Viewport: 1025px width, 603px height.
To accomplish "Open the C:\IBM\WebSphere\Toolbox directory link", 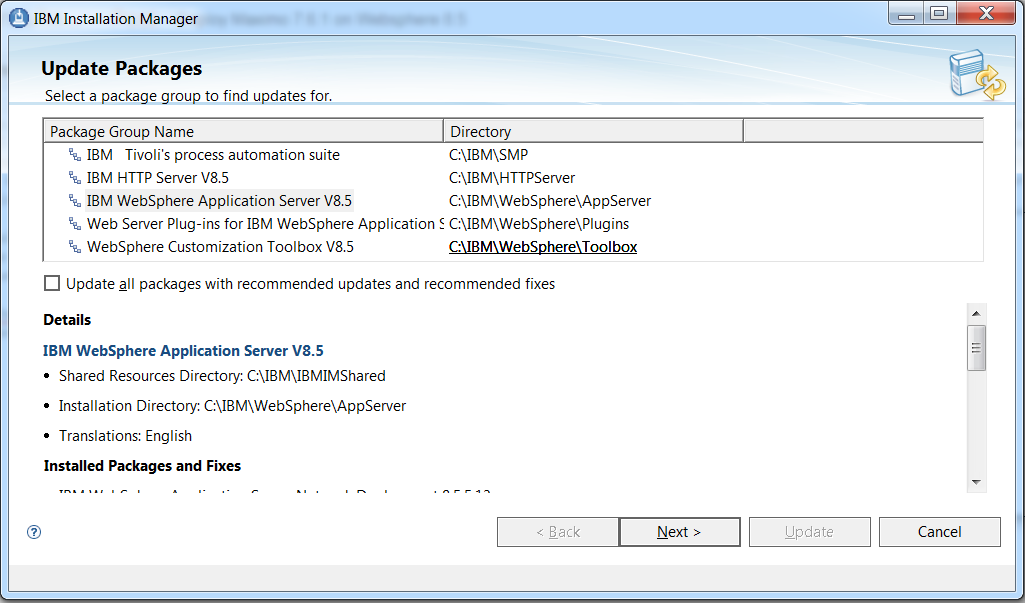I will tap(543, 247).
